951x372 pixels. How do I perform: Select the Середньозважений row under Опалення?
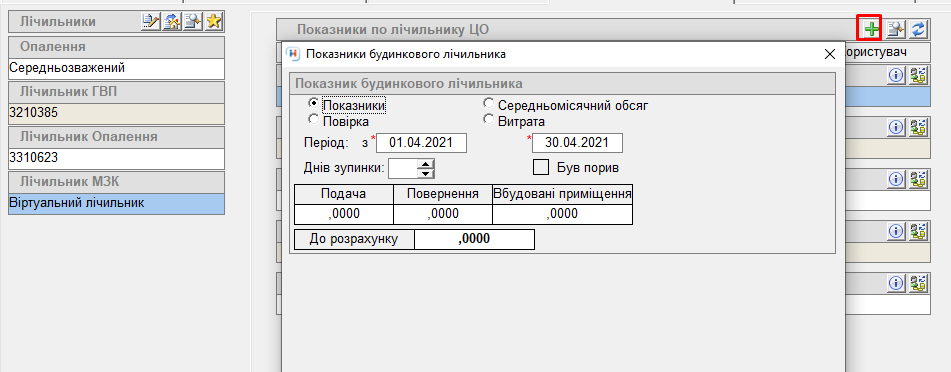116,69
